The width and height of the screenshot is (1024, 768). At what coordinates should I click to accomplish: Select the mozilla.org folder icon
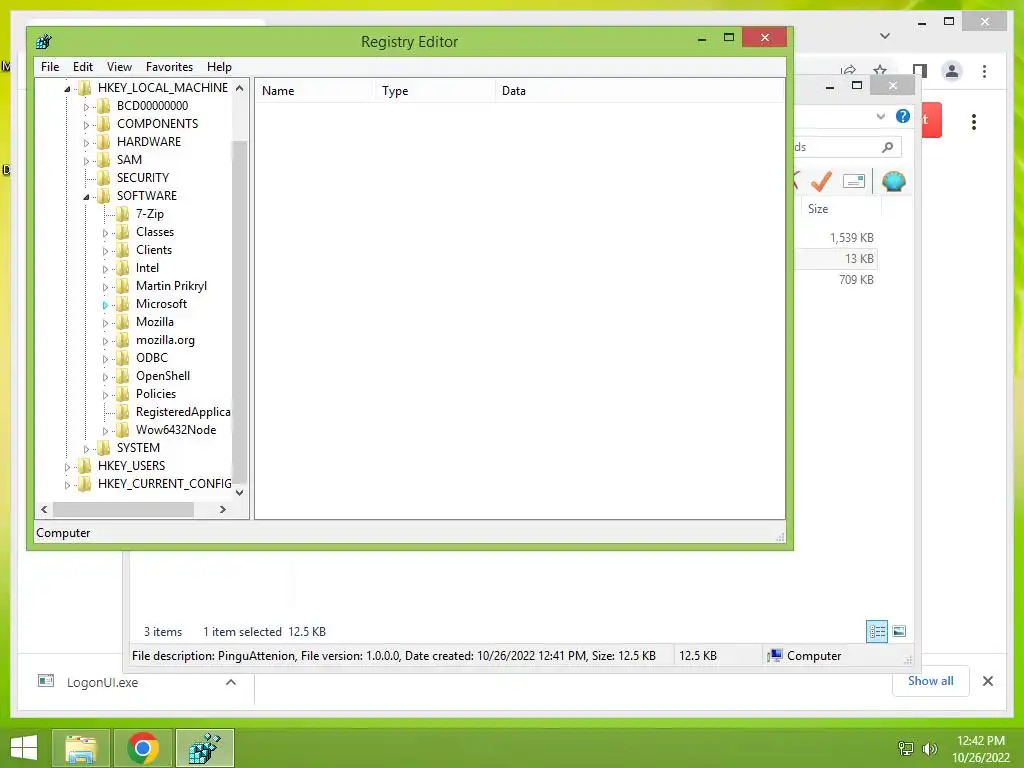click(x=123, y=340)
